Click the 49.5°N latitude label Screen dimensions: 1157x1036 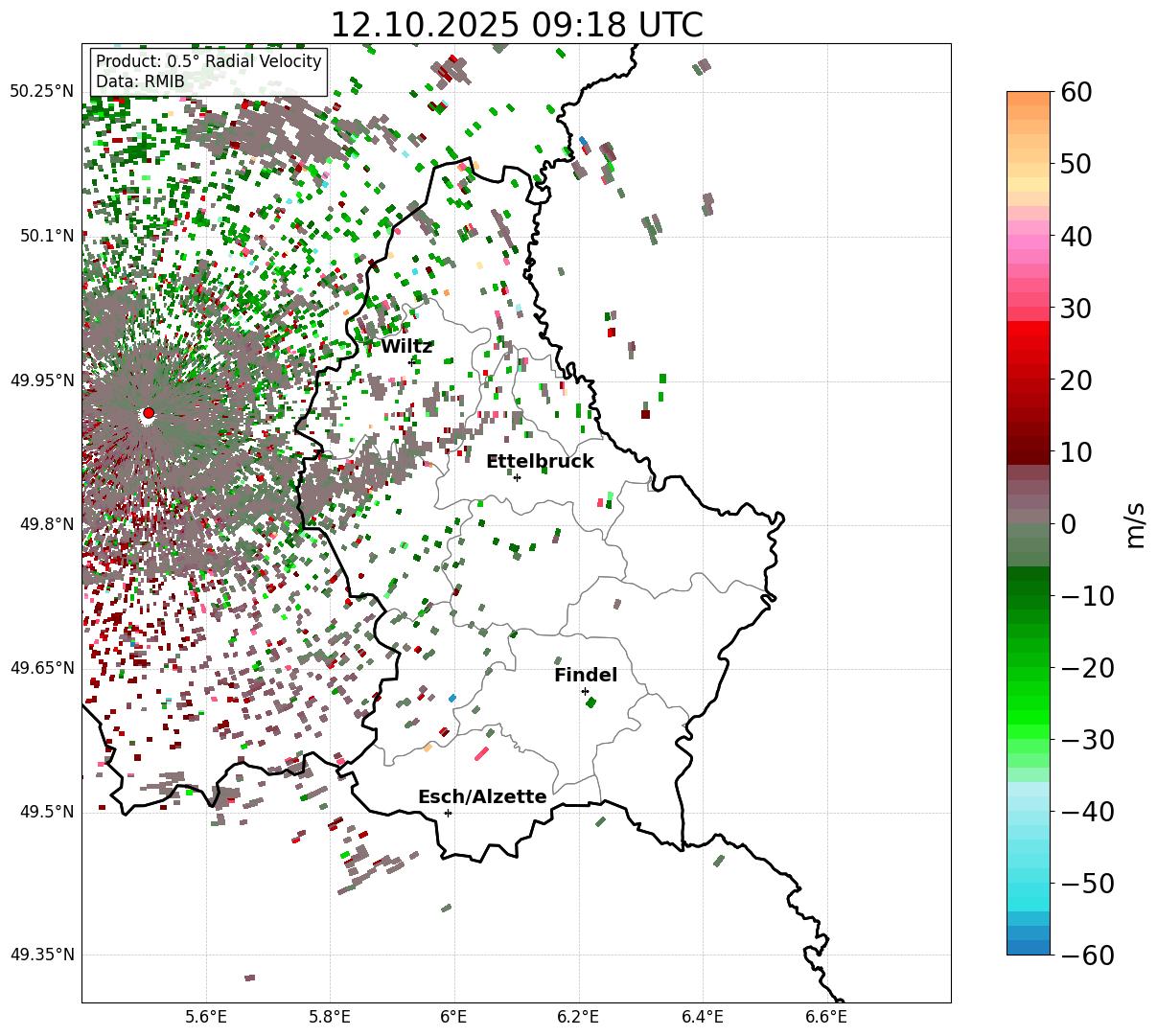click(47, 812)
